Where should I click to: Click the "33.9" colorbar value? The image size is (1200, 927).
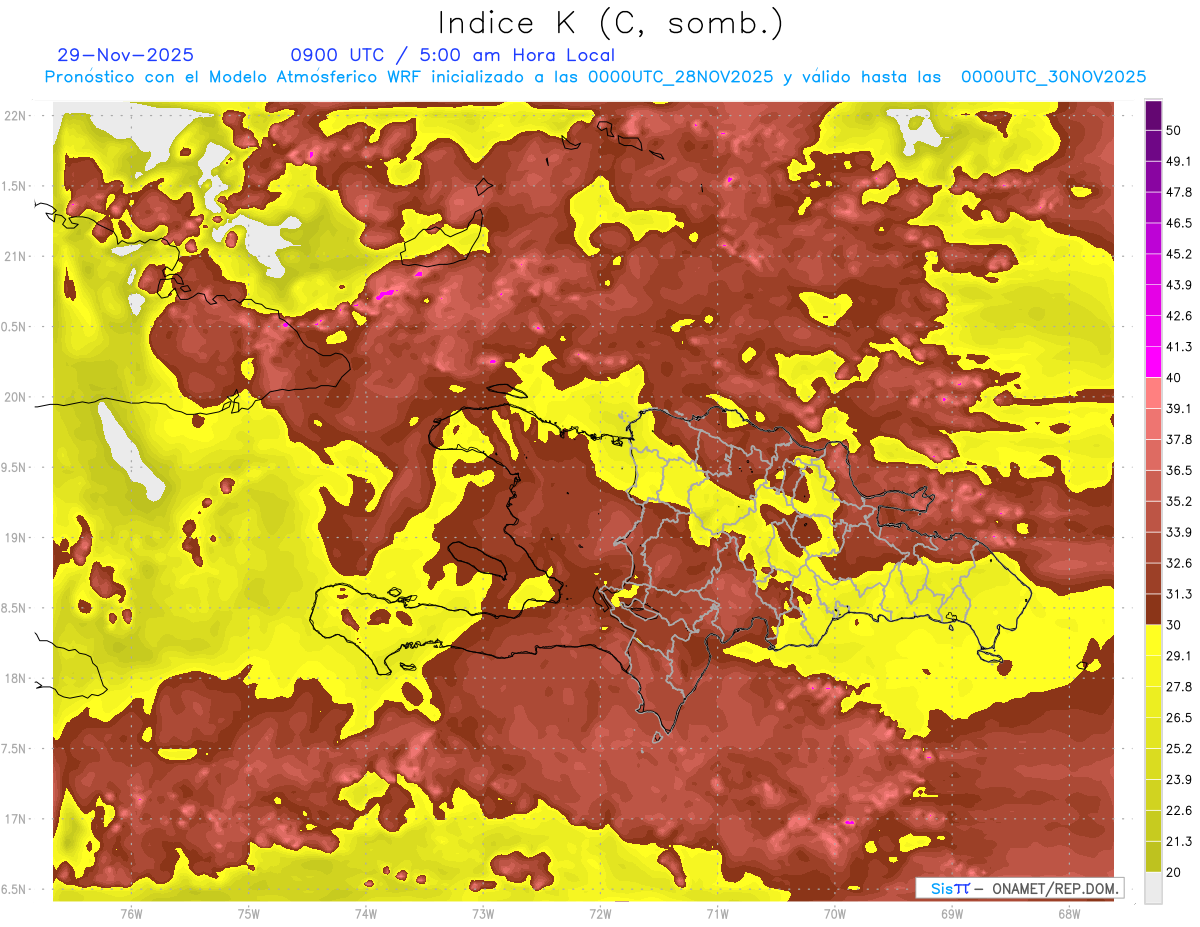point(1179,533)
